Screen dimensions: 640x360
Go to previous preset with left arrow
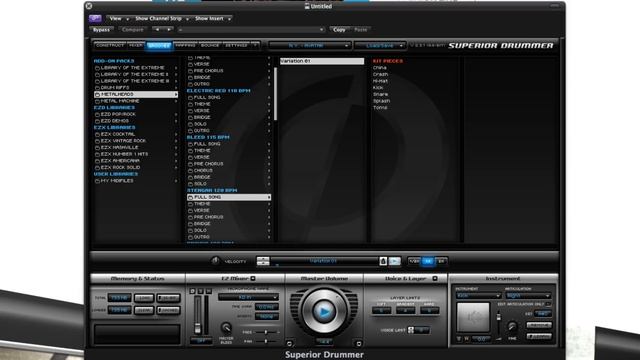[158, 29]
